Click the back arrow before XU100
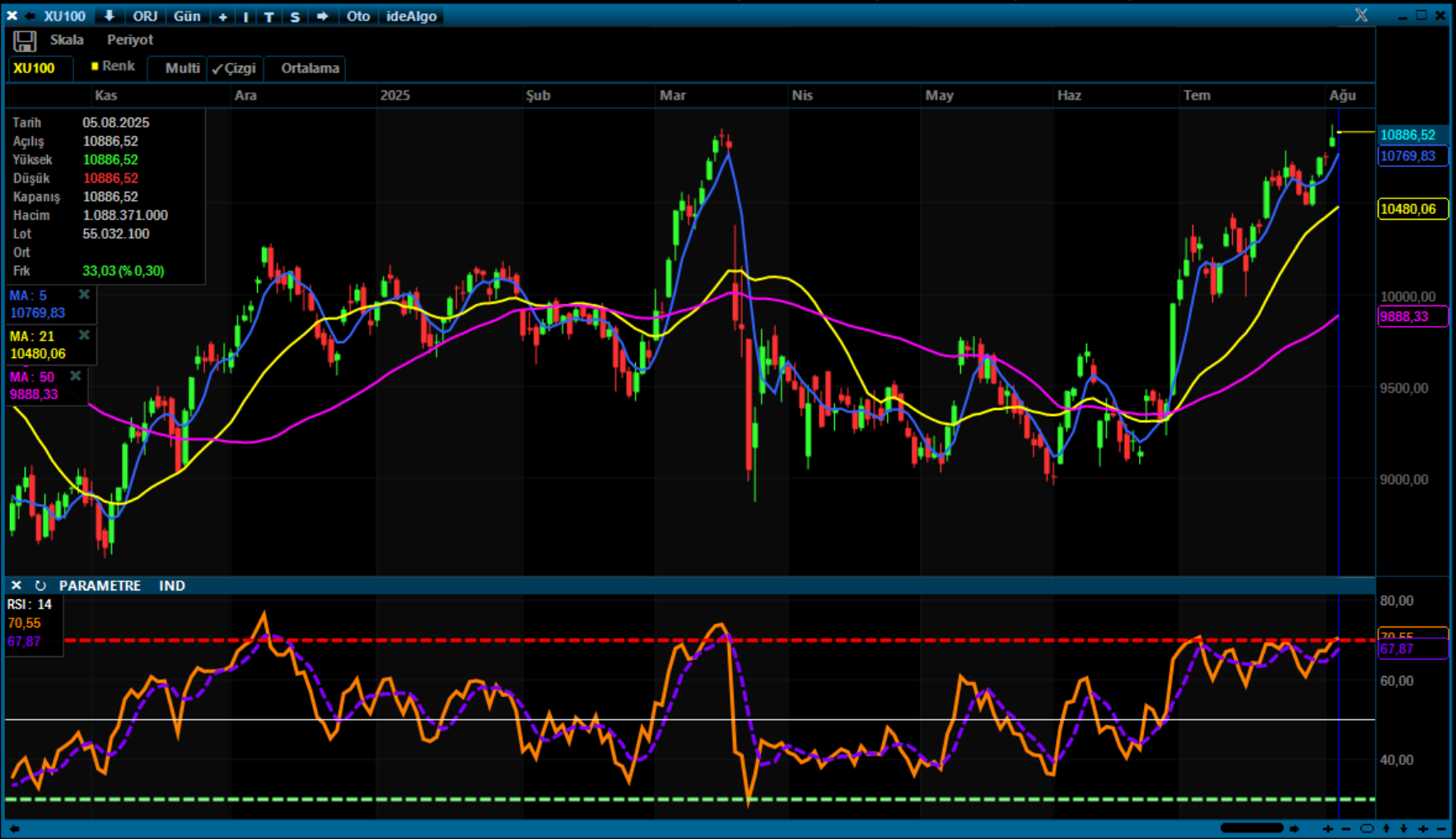1456x839 pixels. pyautogui.click(x=30, y=16)
